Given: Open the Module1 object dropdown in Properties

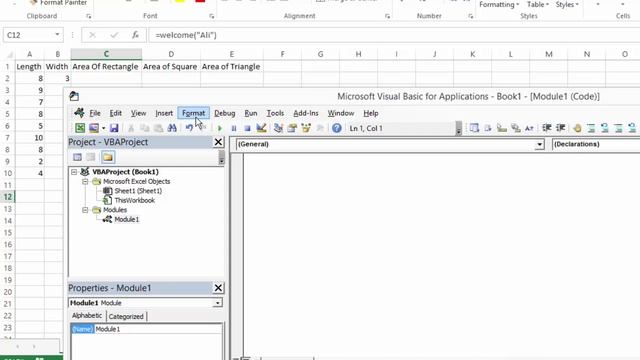Looking at the screenshot, I should [x=217, y=303].
